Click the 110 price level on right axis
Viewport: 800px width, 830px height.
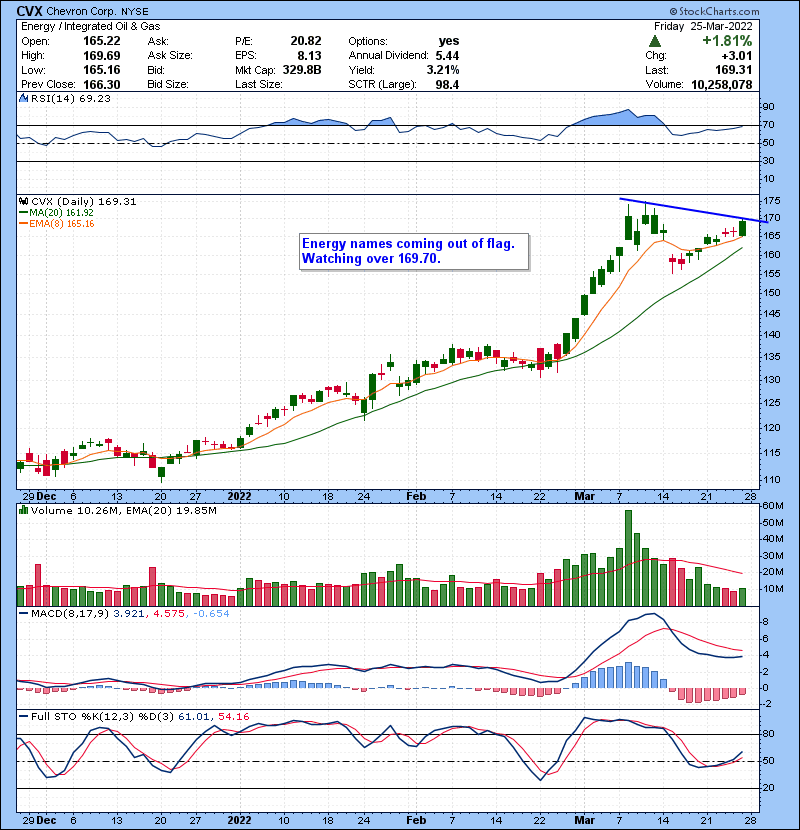point(771,480)
